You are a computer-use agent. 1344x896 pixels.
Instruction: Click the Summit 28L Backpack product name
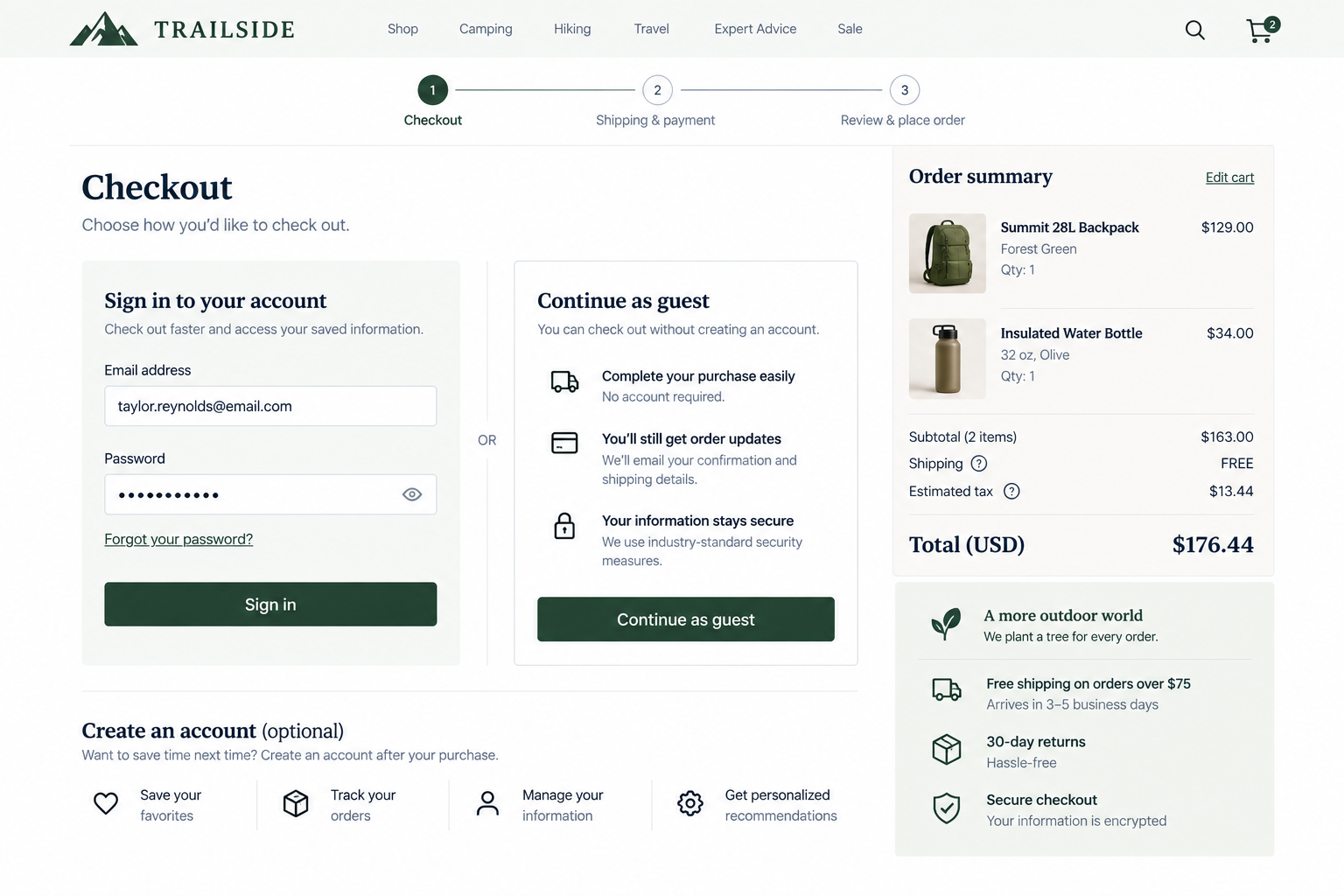[x=1069, y=227]
